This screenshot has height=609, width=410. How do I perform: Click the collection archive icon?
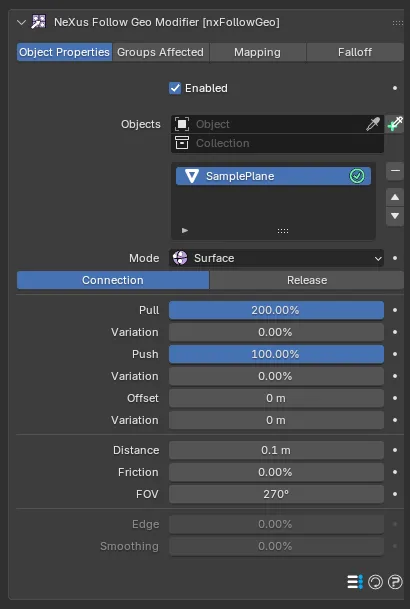pyautogui.click(x=182, y=143)
